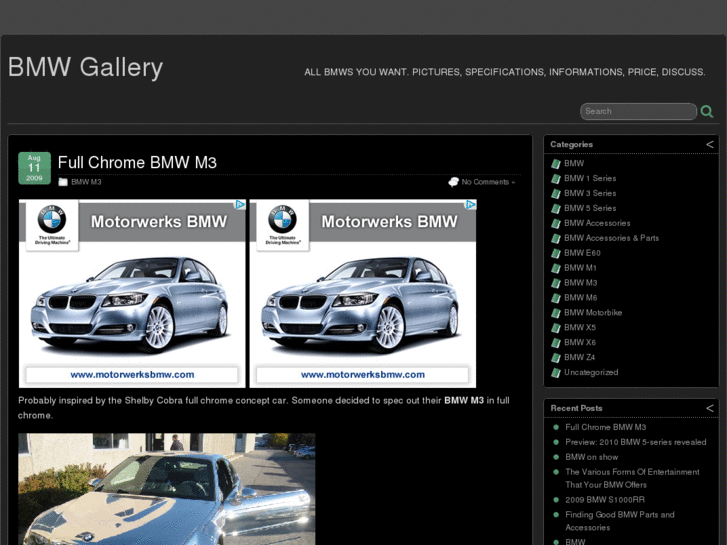Open the BMW M3 category in sidebar
Image resolution: width=727 pixels, height=545 pixels.
point(581,282)
